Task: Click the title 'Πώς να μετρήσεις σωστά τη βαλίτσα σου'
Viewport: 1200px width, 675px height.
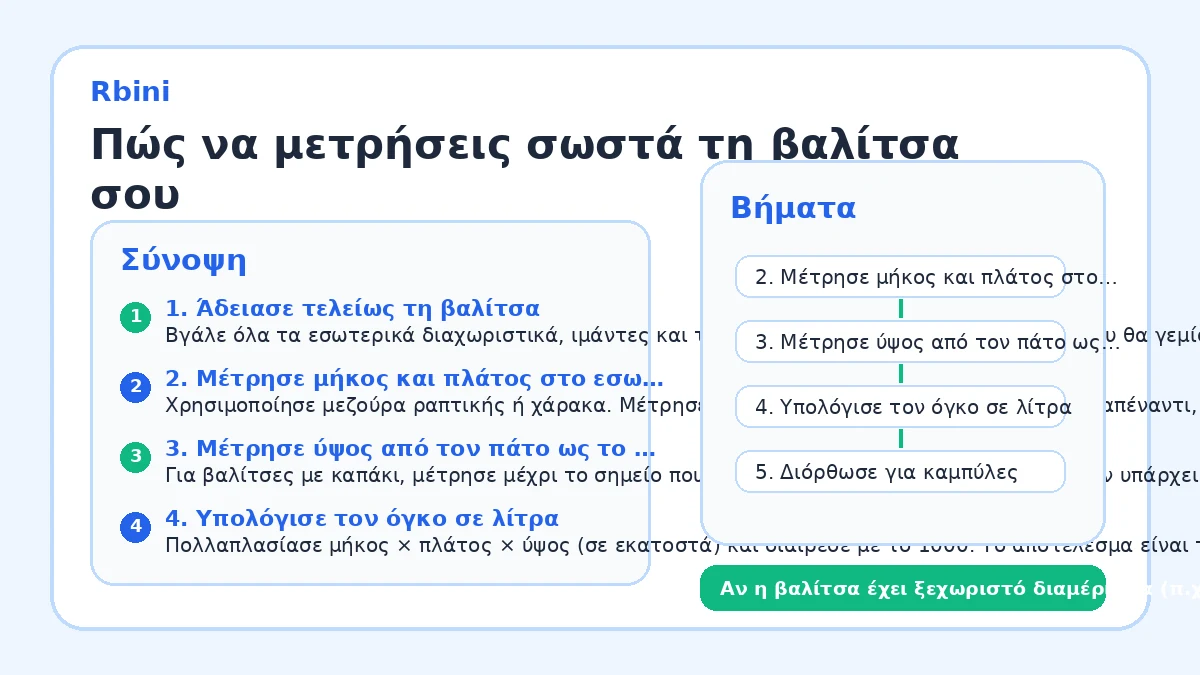Action: coord(525,170)
